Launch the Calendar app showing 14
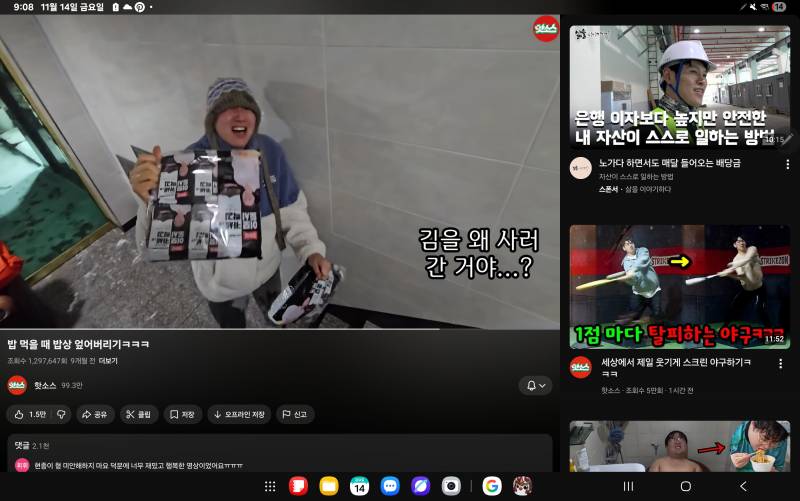This screenshot has width=800, height=501. pyautogui.click(x=360, y=486)
